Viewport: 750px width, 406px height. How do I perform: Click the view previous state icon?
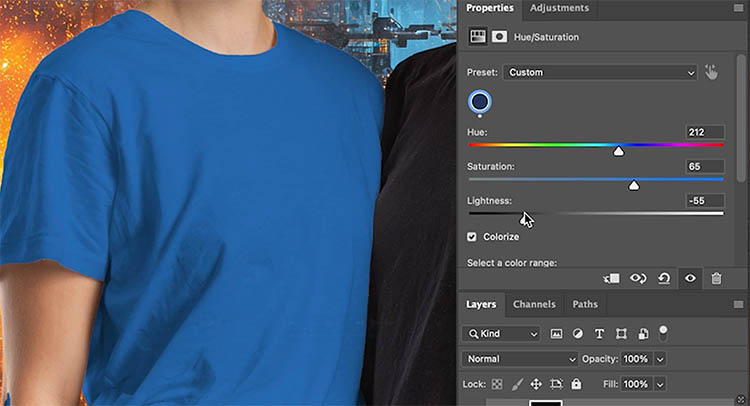(x=638, y=278)
